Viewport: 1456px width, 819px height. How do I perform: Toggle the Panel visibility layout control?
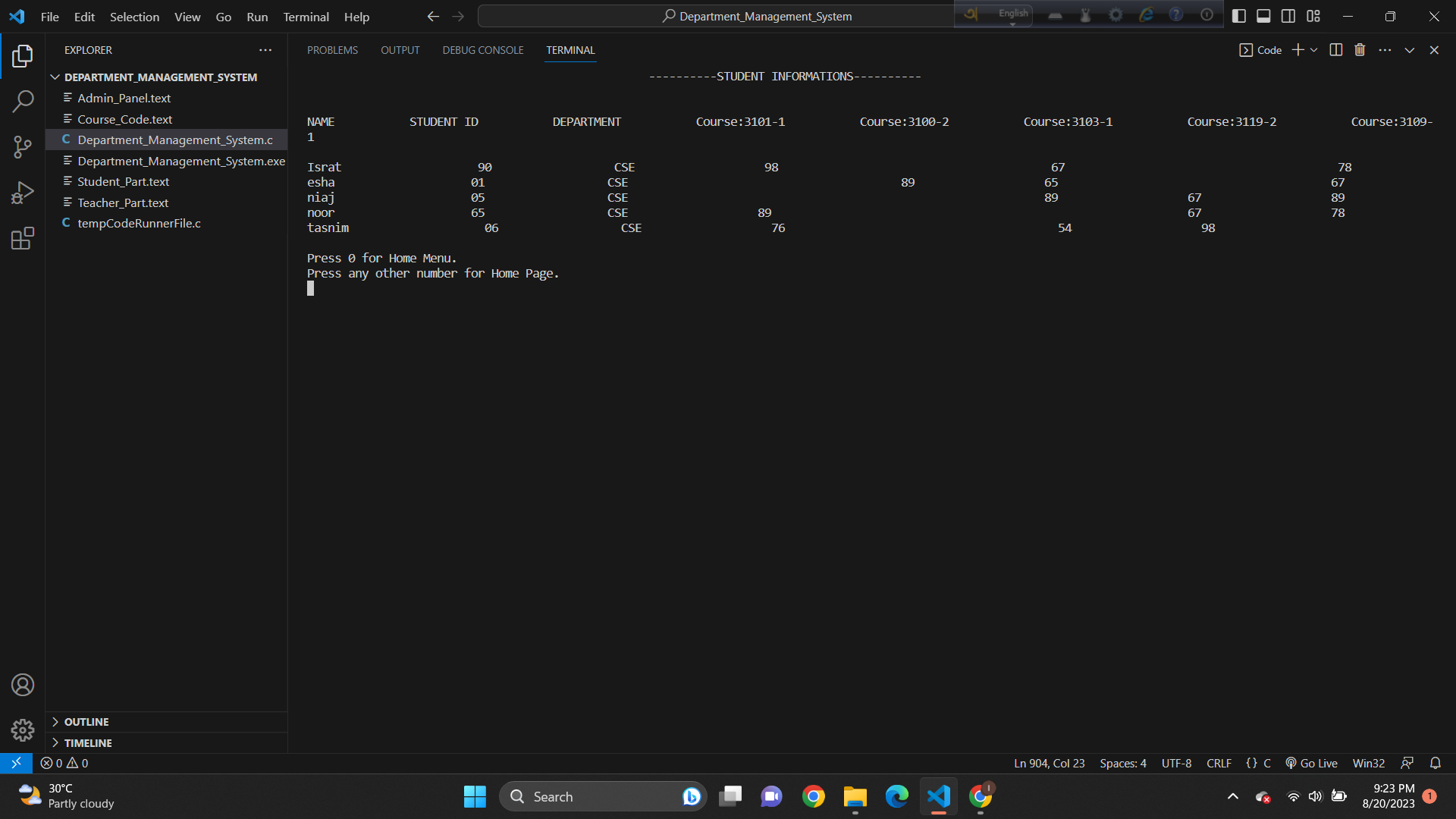pos(1263,15)
